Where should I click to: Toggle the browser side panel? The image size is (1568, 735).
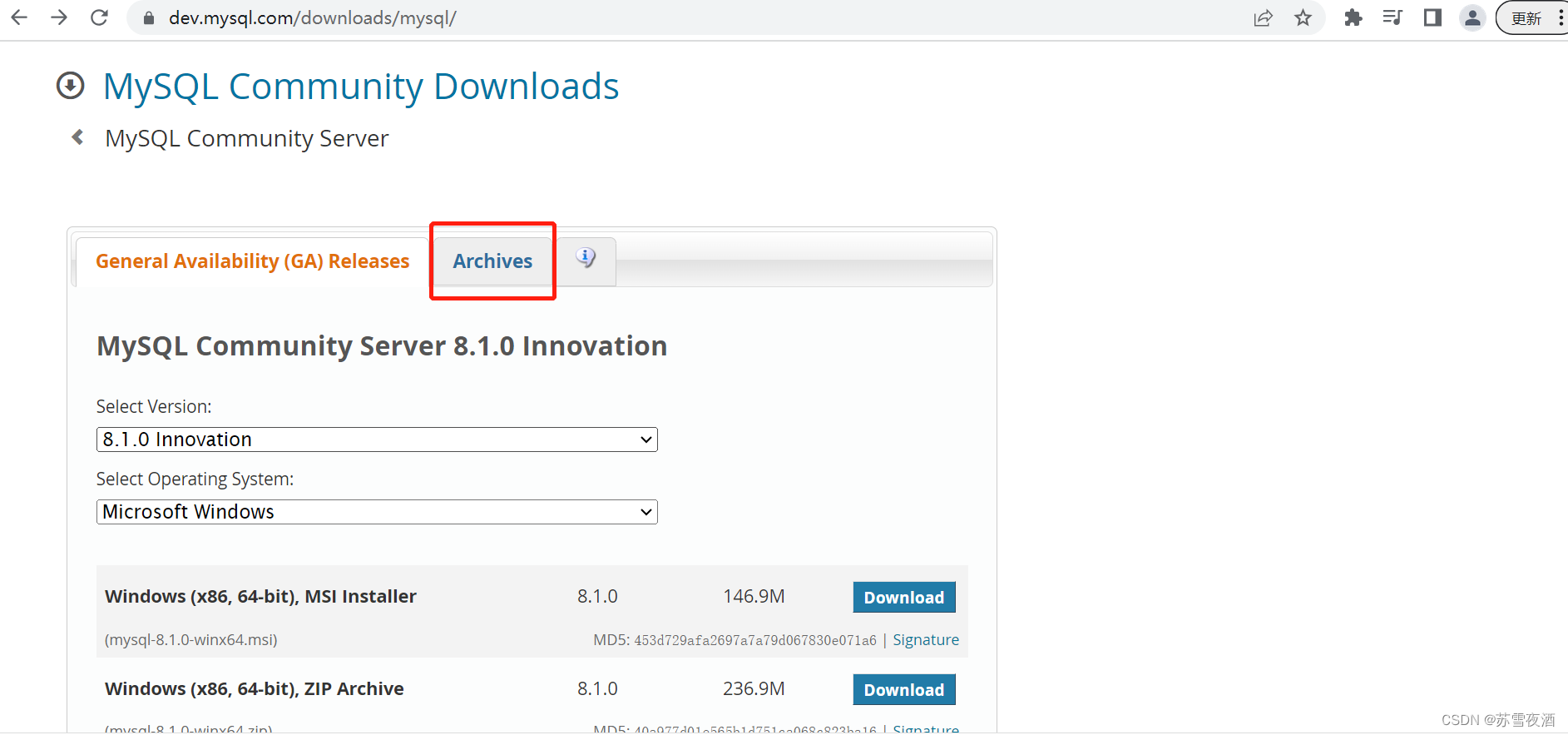(1432, 17)
